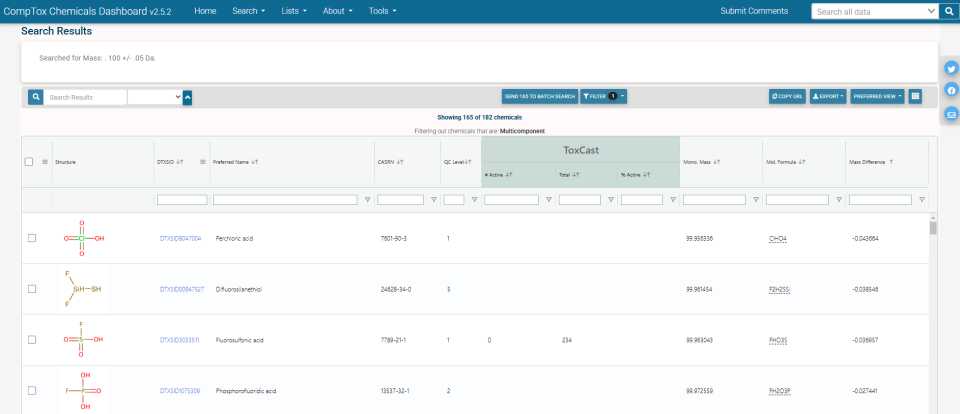Open the Search menu in navbar

249,11
